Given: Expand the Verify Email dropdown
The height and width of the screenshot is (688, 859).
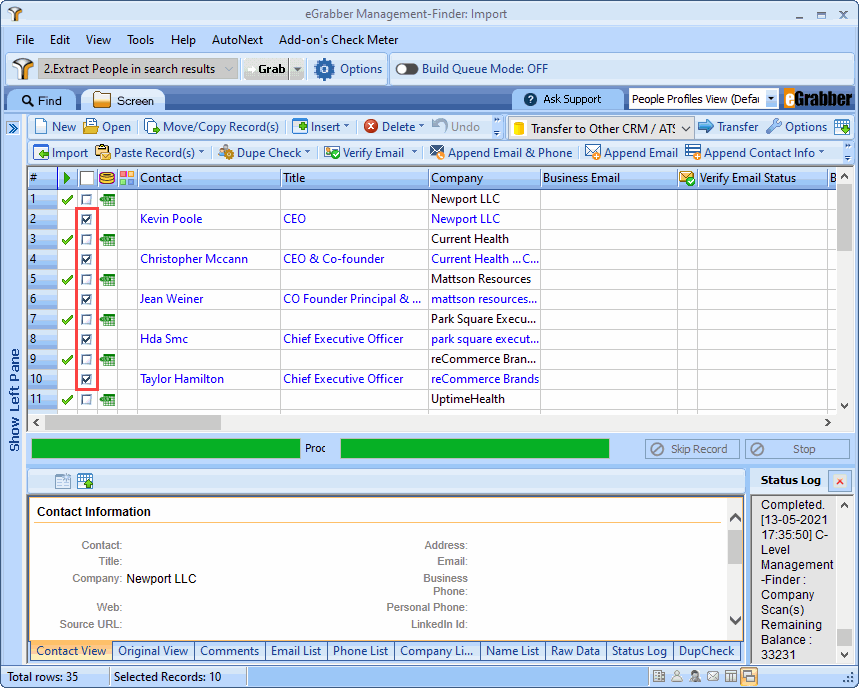Looking at the screenshot, I should (414, 152).
